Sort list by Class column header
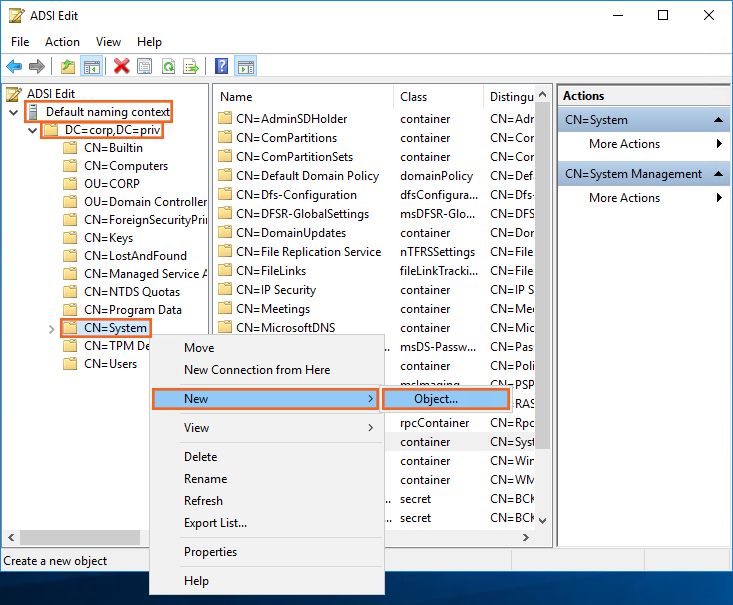The width and height of the screenshot is (733, 605). click(x=414, y=97)
